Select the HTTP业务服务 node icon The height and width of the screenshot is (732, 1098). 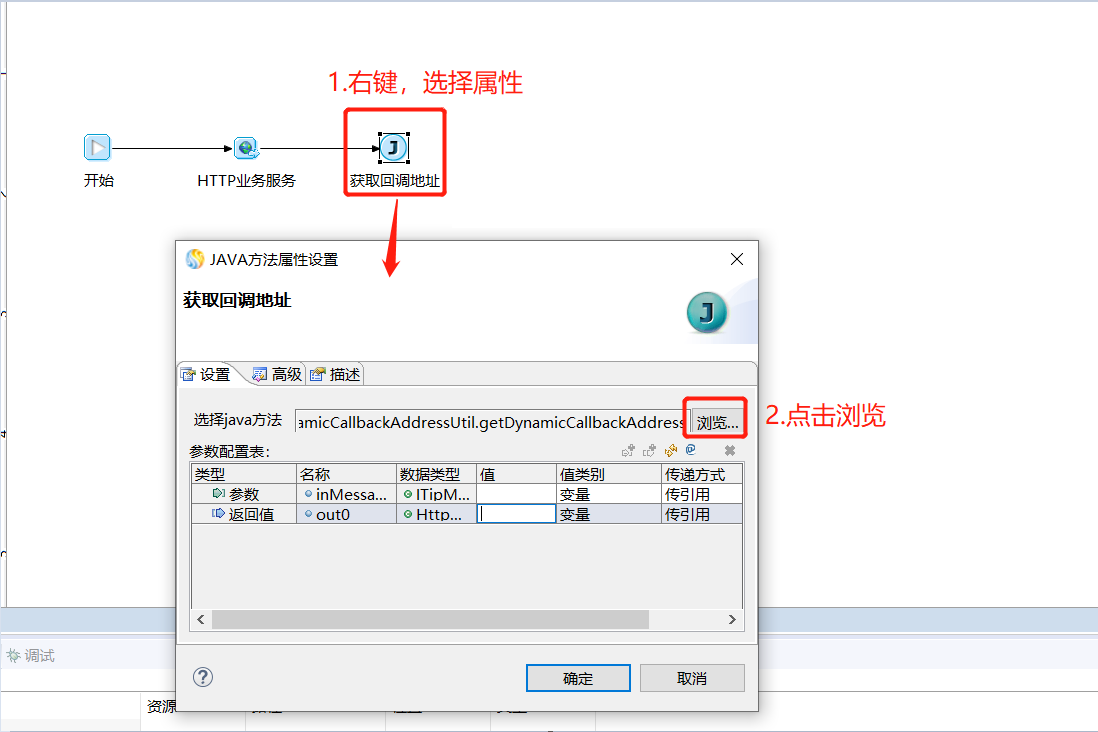pos(246,148)
